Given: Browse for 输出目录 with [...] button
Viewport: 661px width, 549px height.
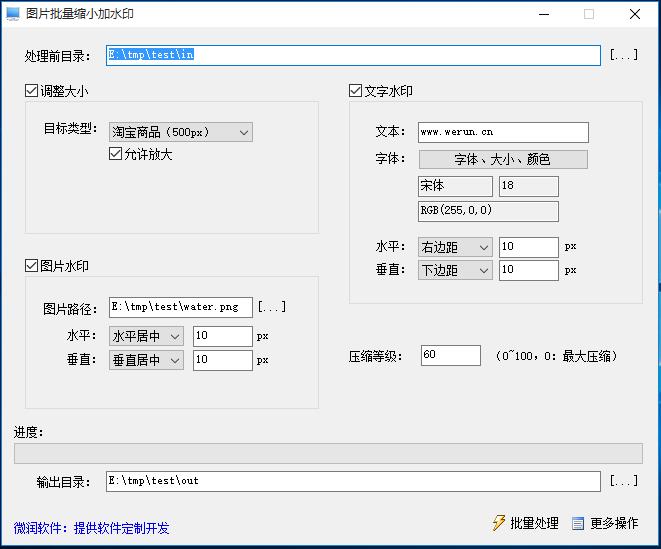Looking at the screenshot, I should click(x=624, y=481).
